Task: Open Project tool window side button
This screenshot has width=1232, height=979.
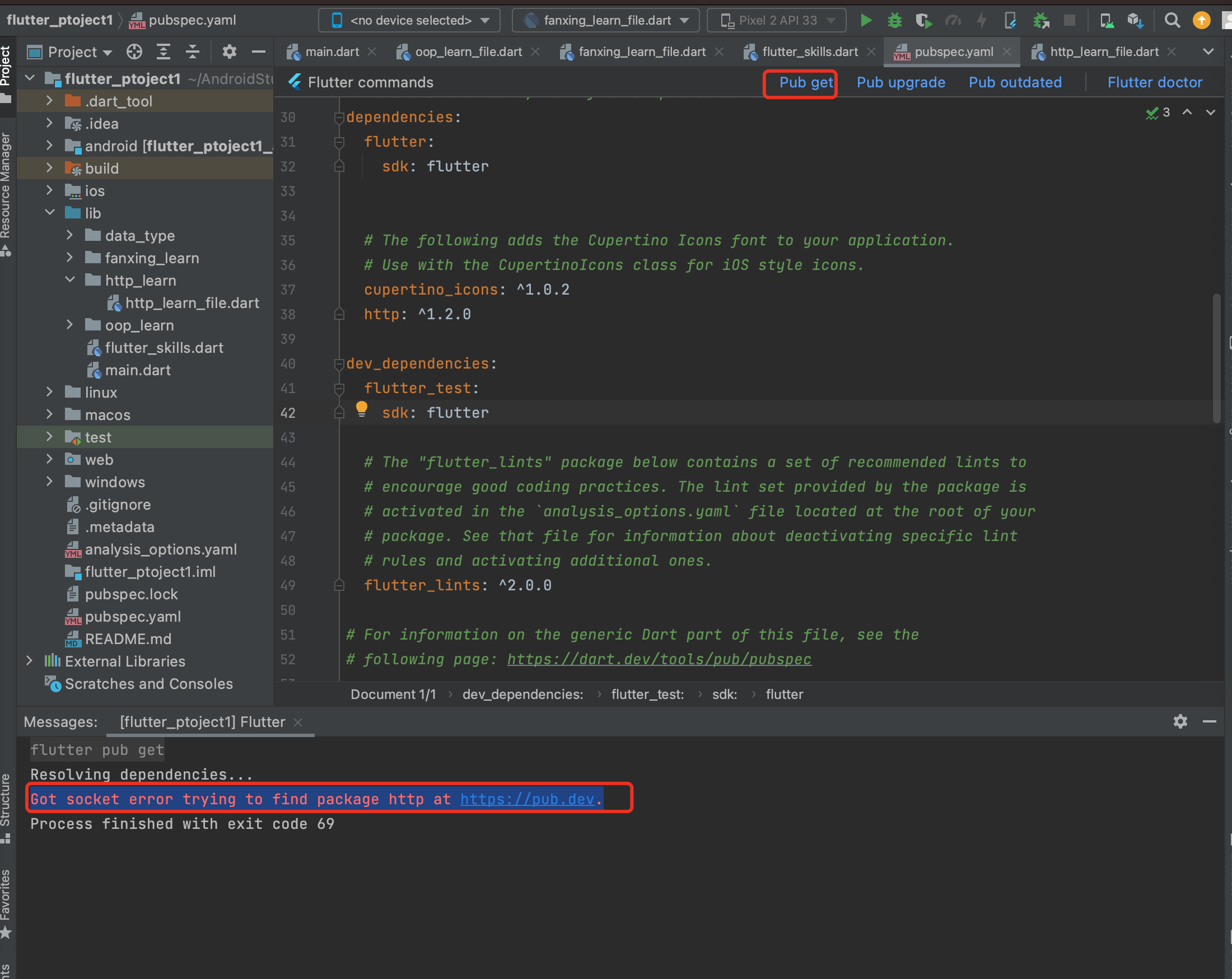Action: tap(6, 74)
